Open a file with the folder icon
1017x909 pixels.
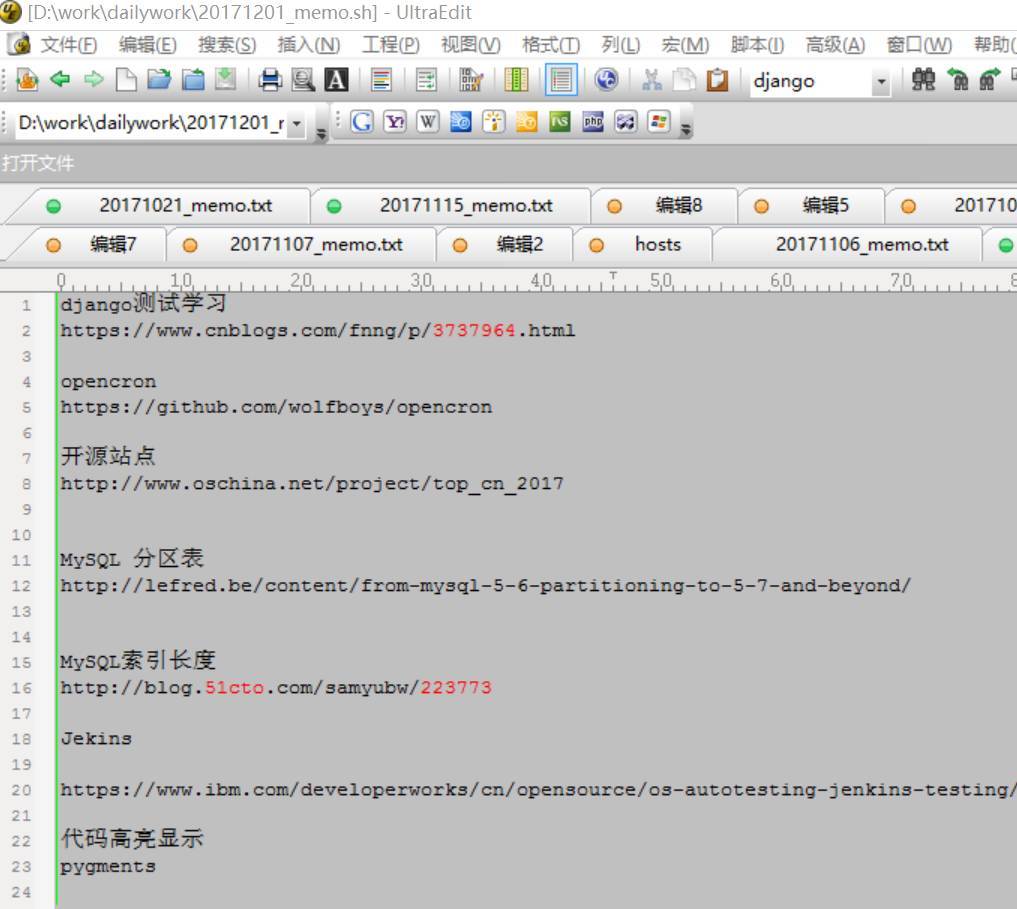click(x=159, y=80)
